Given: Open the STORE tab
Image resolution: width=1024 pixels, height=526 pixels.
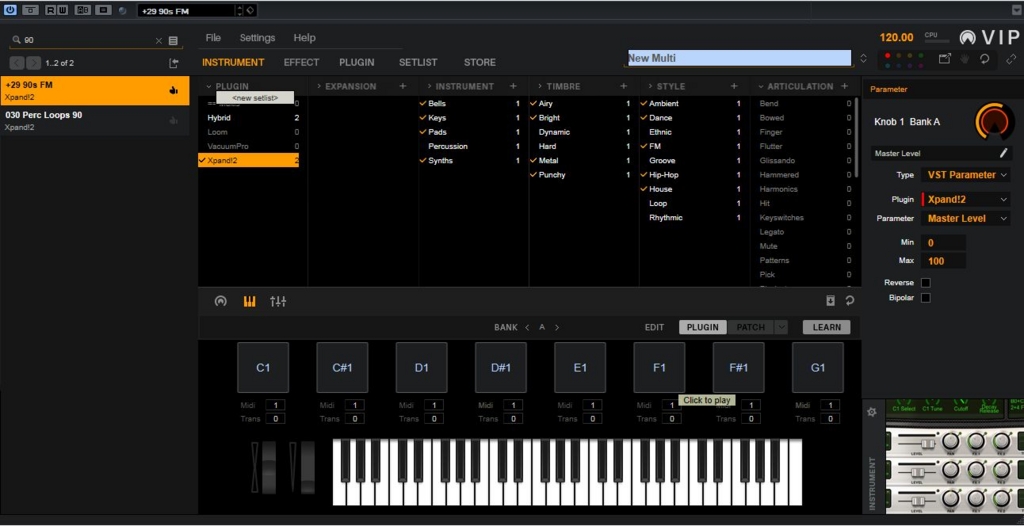Looking at the screenshot, I should pos(480,63).
